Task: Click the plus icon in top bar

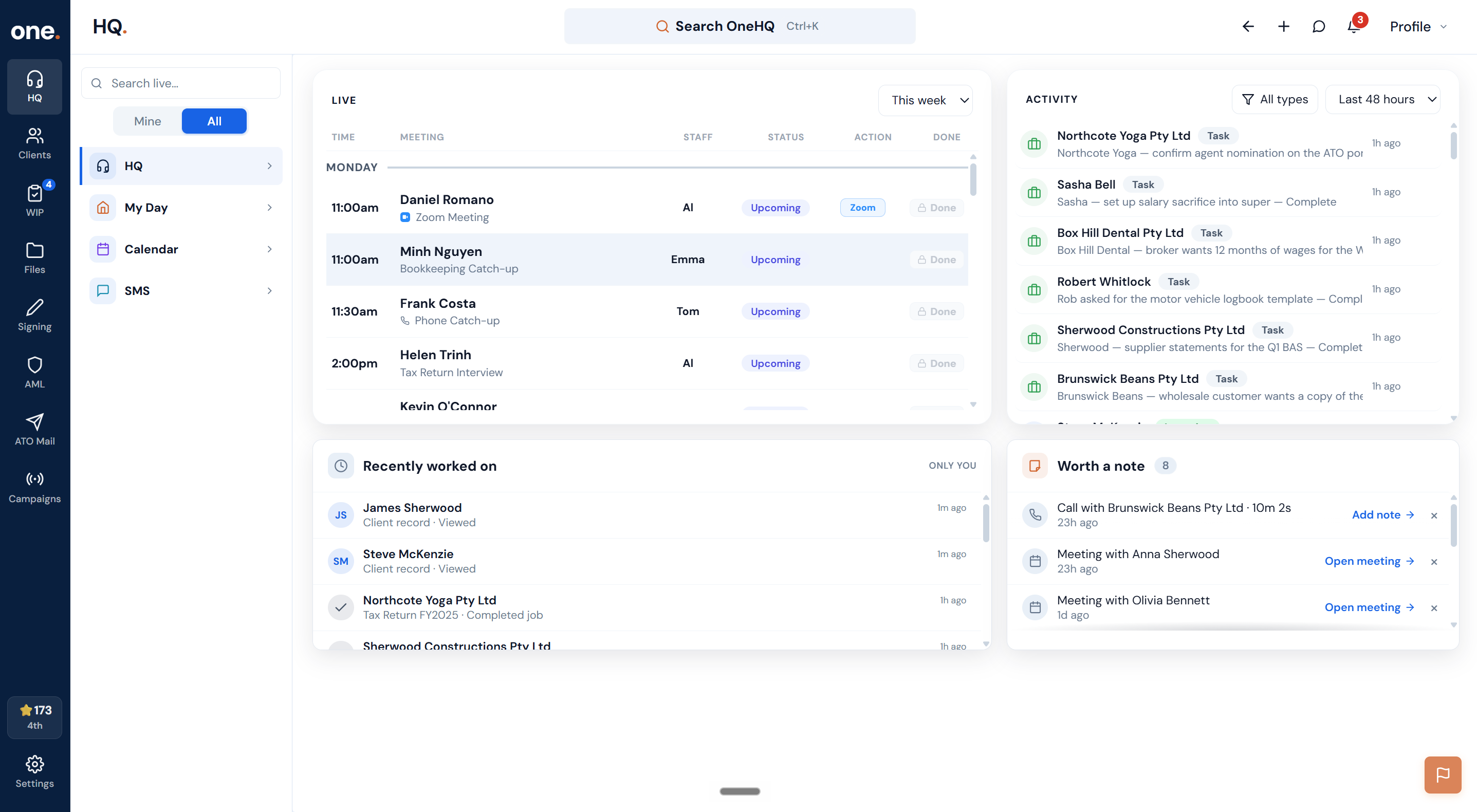Action: coord(1284,26)
